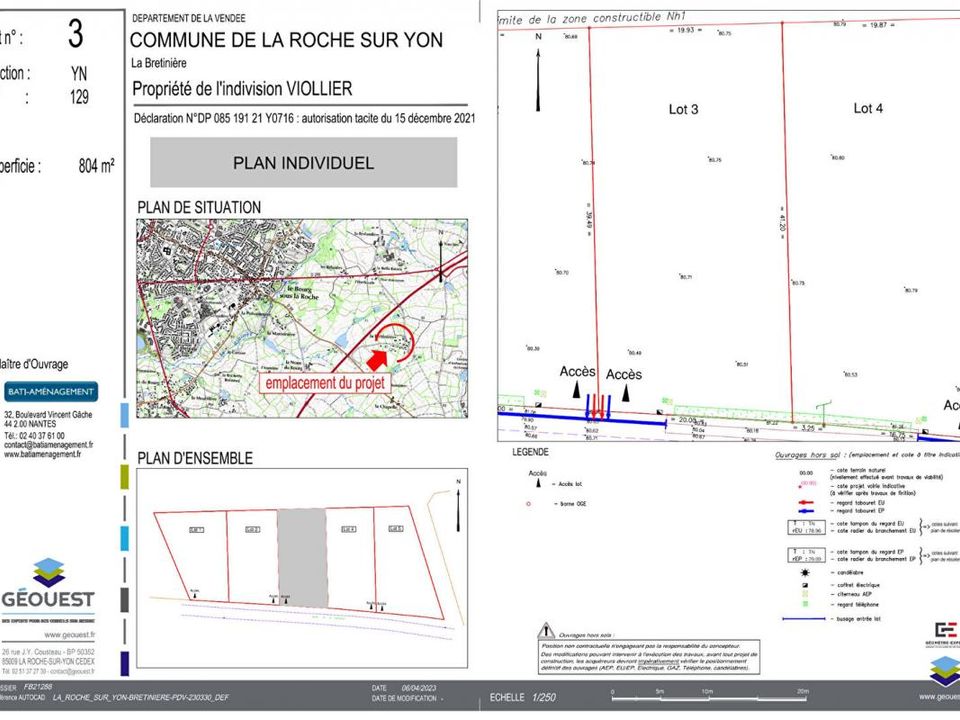Click the '804 m²' surface value
This screenshot has height=720, width=960.
click(x=96, y=166)
